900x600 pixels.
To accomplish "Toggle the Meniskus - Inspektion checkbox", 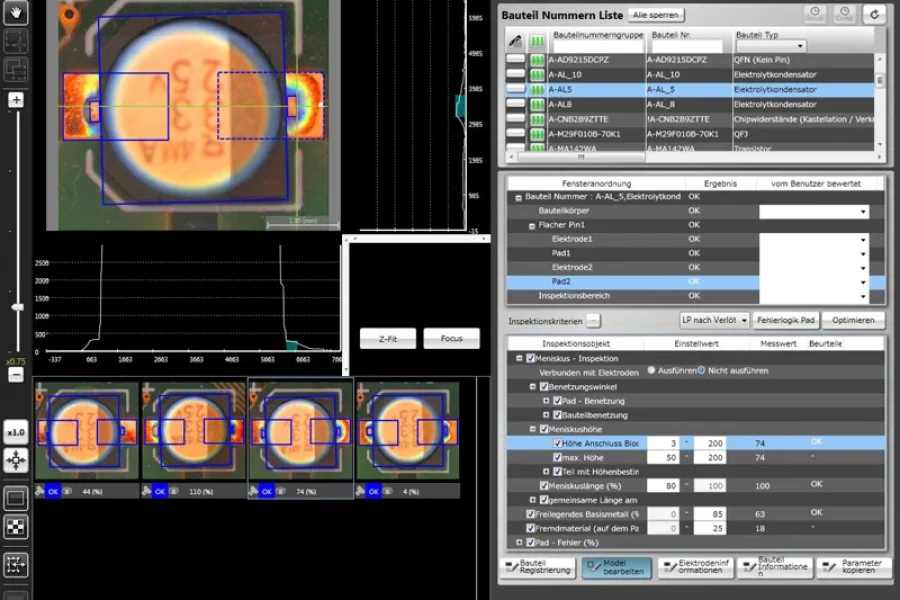I will pos(531,358).
